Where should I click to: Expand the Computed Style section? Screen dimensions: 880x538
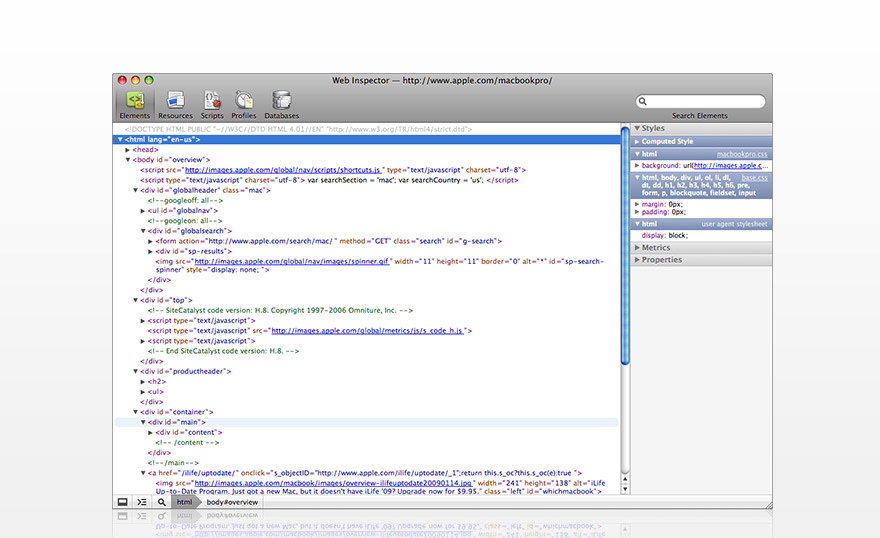(637, 141)
